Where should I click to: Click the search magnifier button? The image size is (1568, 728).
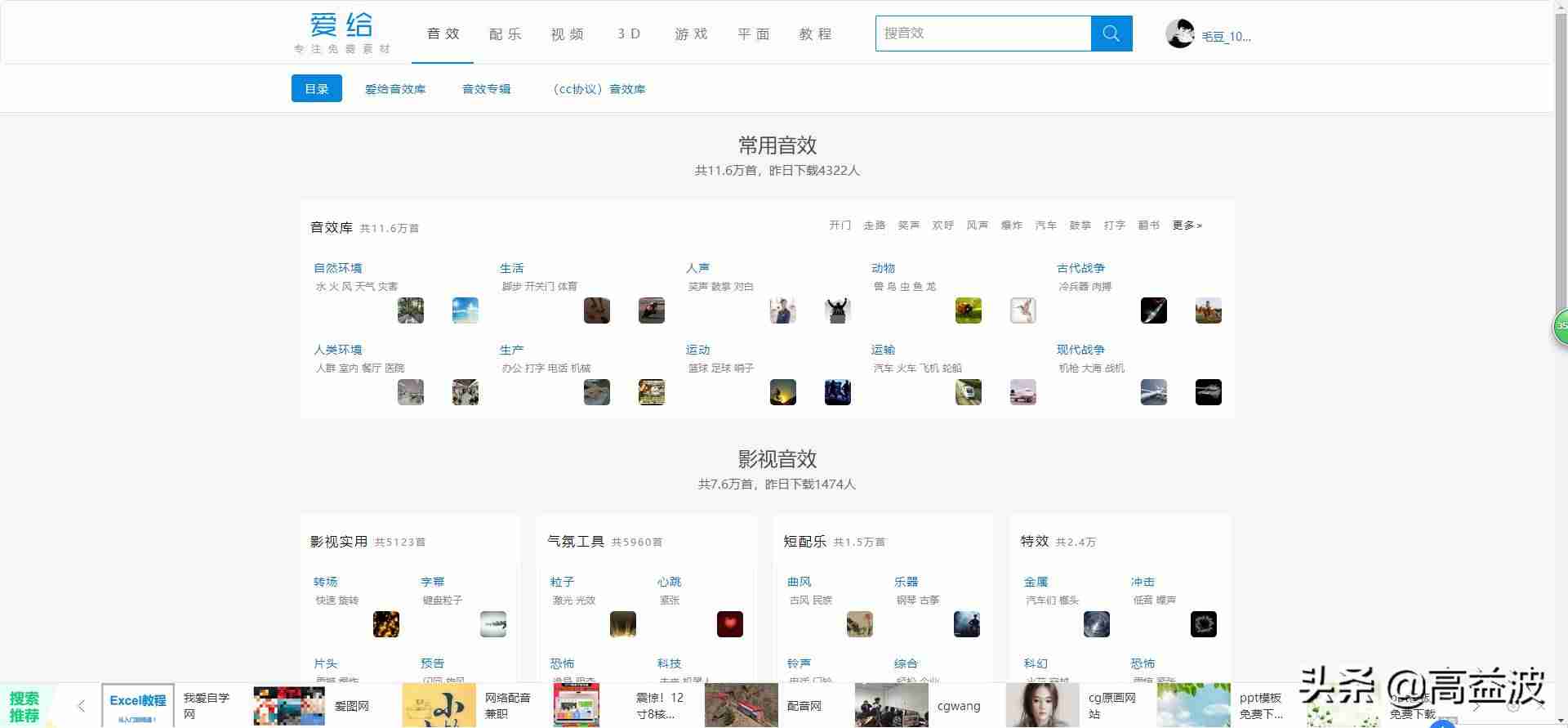click(1111, 33)
